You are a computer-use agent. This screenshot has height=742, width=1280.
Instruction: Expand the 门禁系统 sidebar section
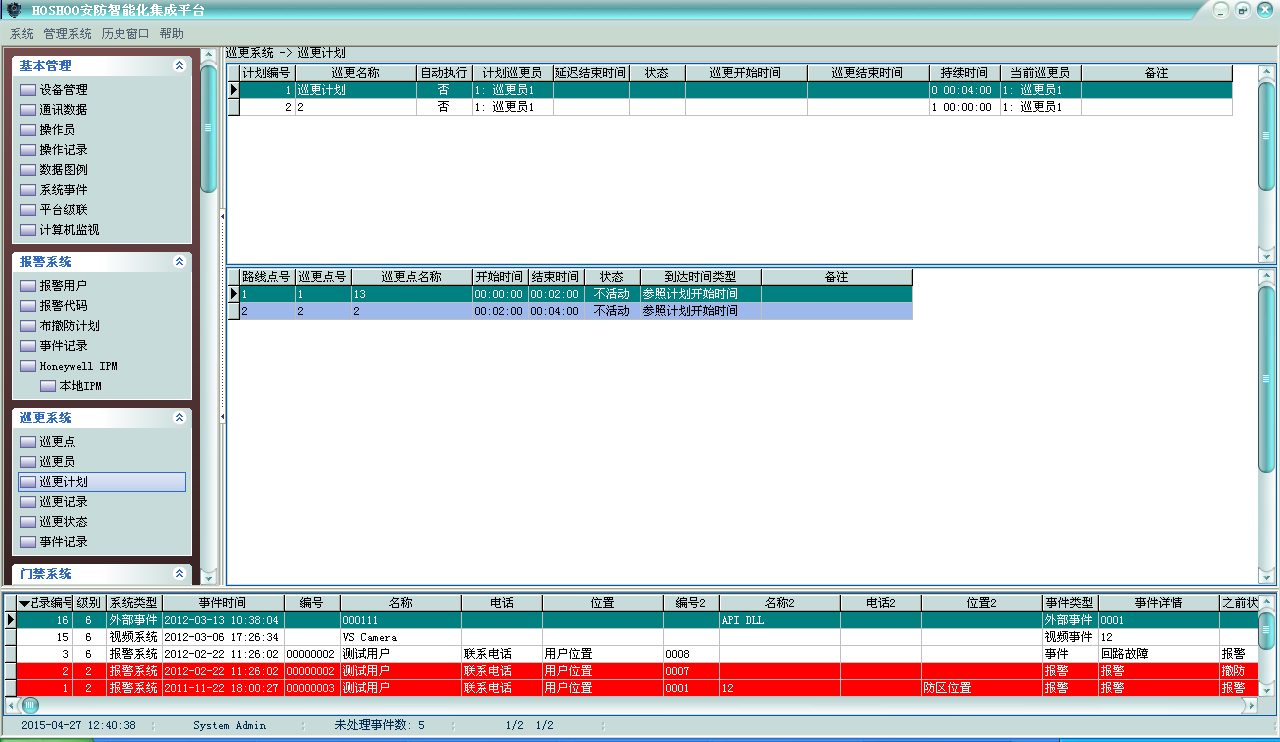point(179,574)
